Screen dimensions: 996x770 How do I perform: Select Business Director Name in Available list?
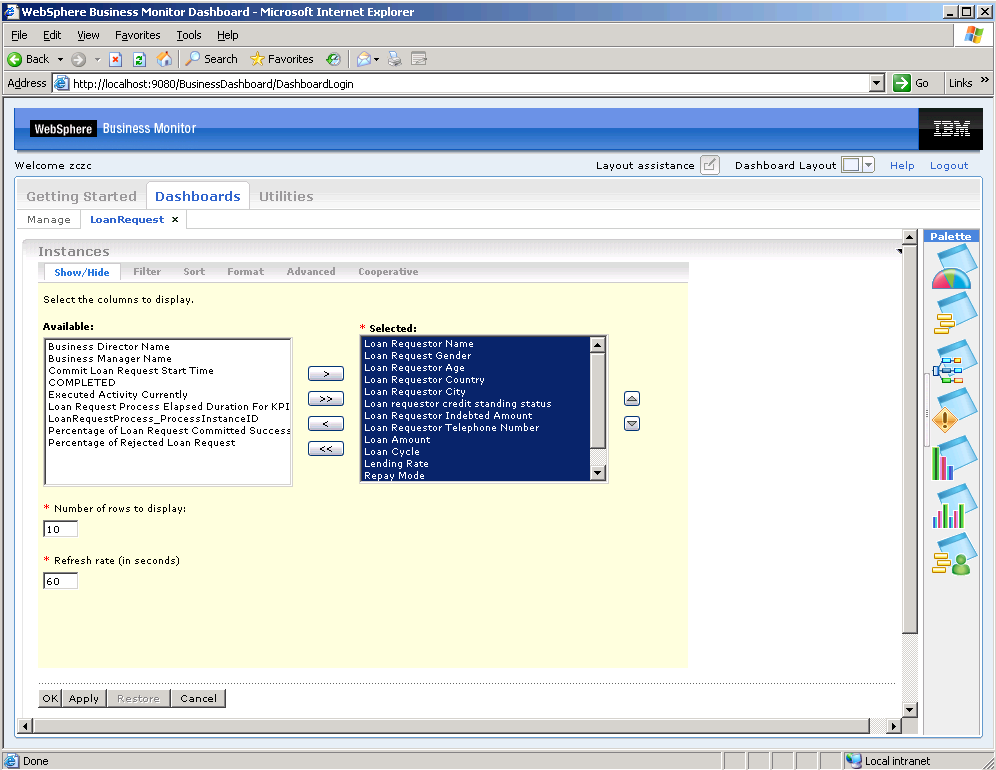pos(109,347)
